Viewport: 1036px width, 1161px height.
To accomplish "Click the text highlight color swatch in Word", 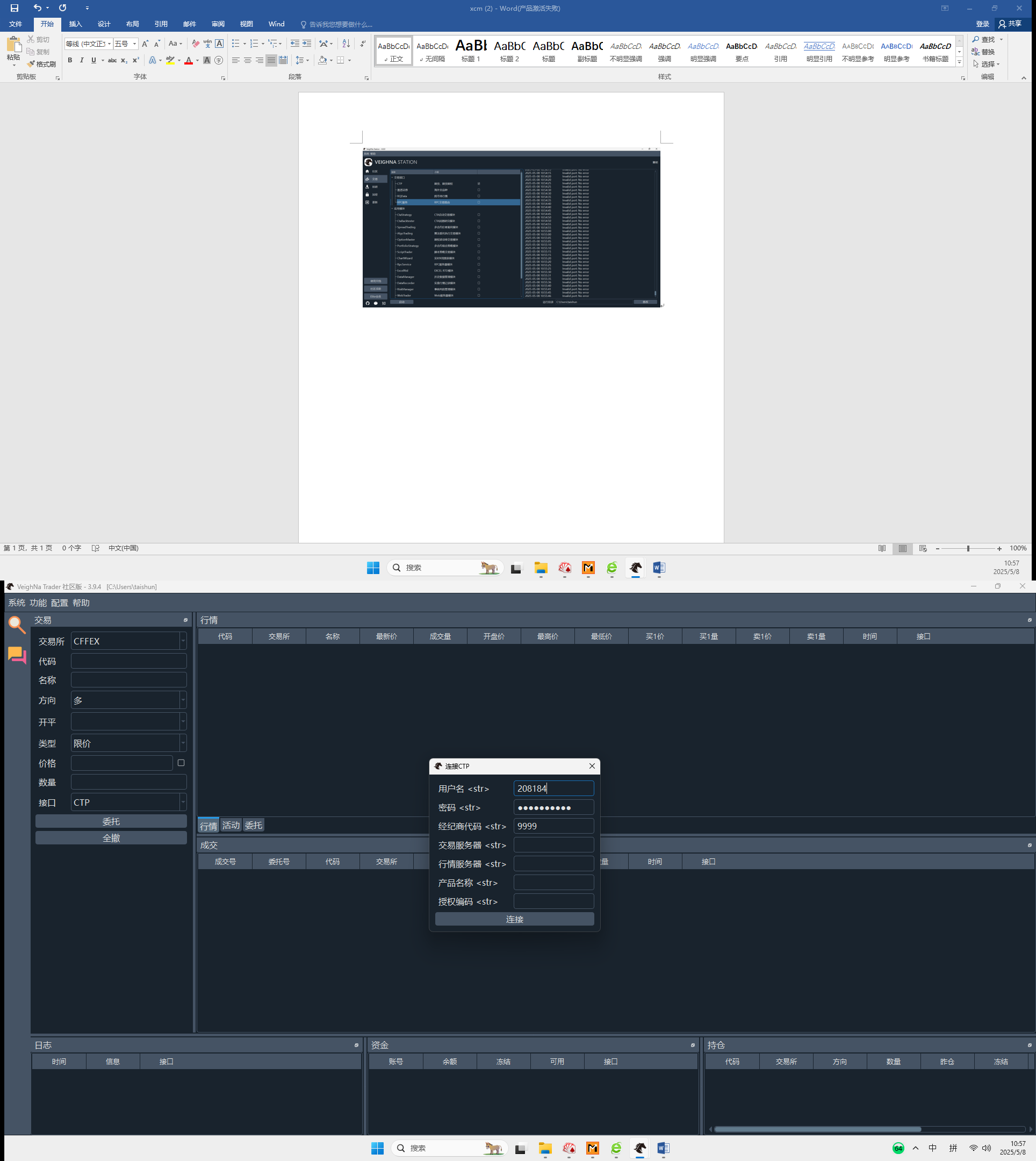I will click(170, 60).
